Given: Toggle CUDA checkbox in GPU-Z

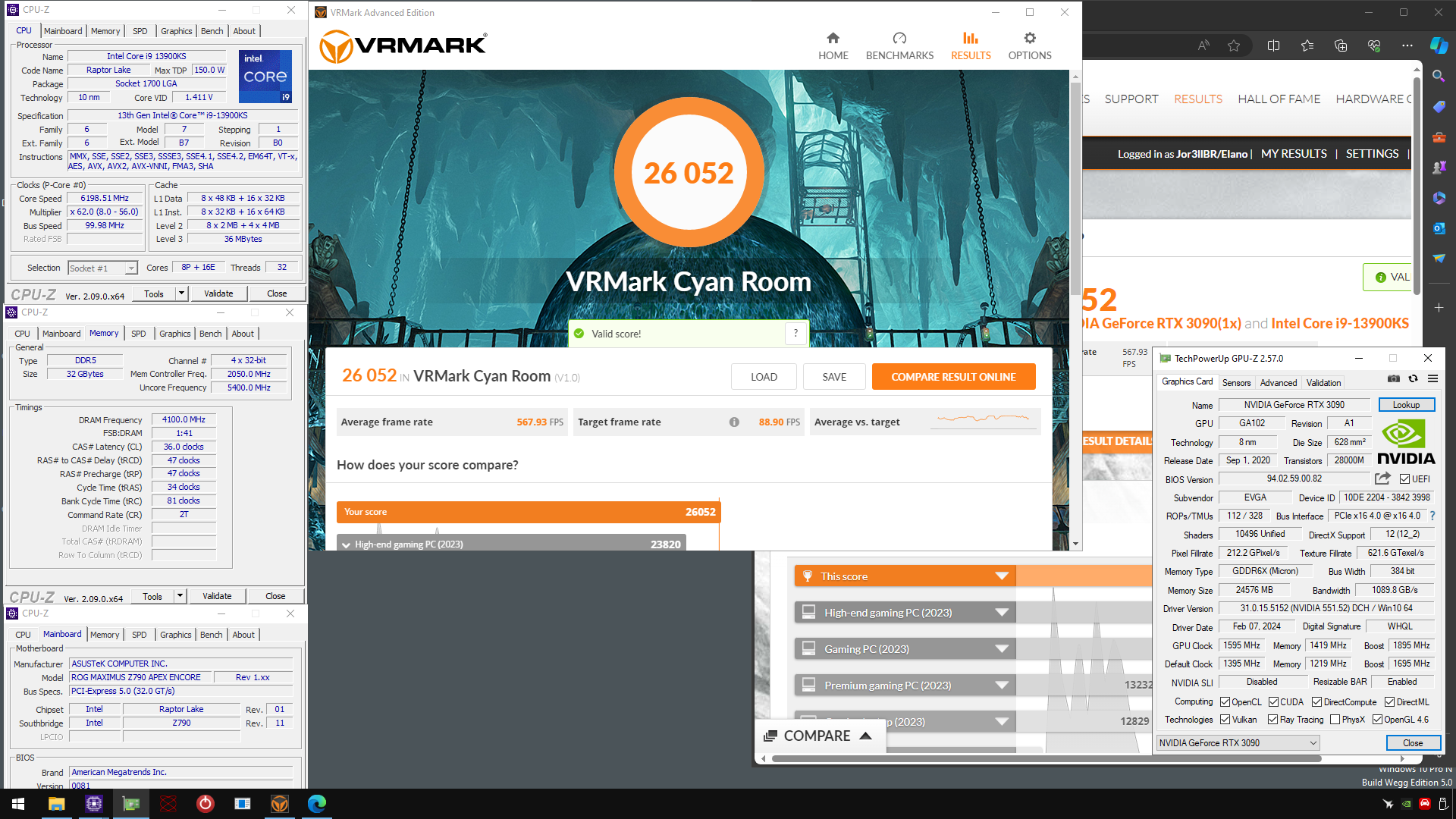Looking at the screenshot, I should click(x=1273, y=702).
